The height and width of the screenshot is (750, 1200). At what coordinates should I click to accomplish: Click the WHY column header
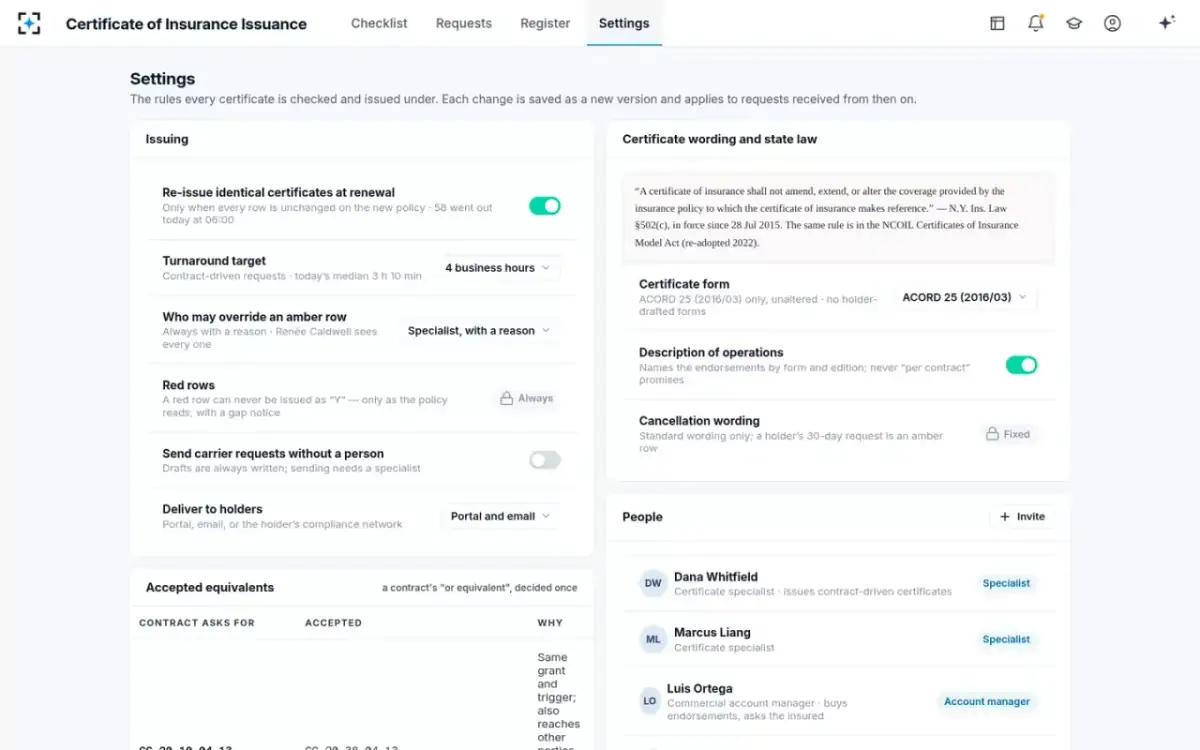coord(550,622)
